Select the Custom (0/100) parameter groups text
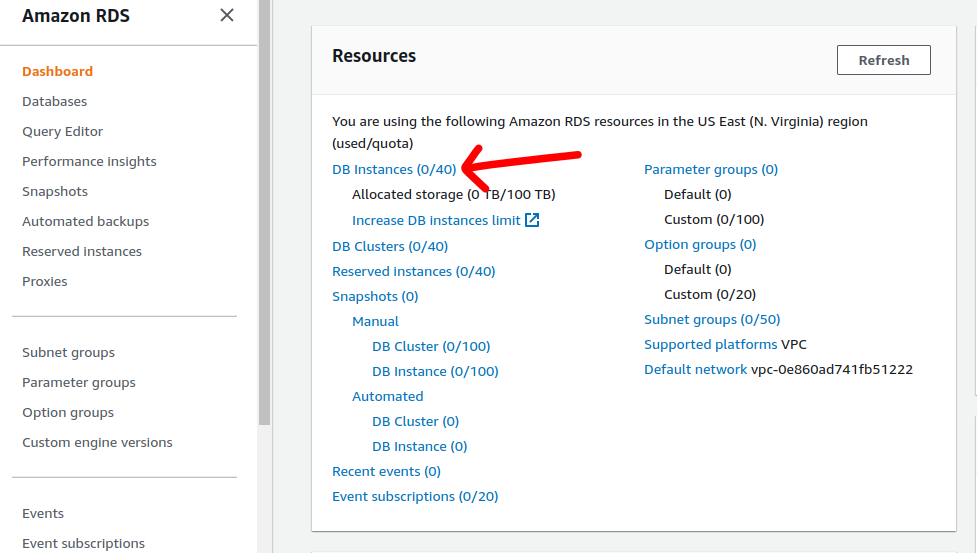This screenshot has height=553, width=977. tap(714, 219)
